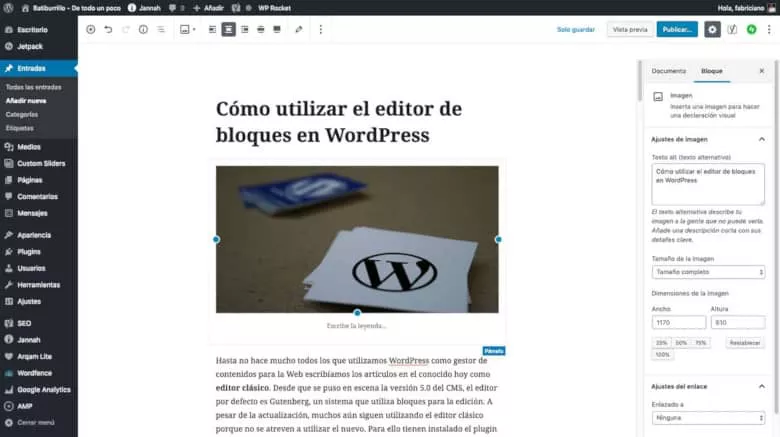Close the settings sidebar
The height and width of the screenshot is (437, 780).
[x=762, y=71]
